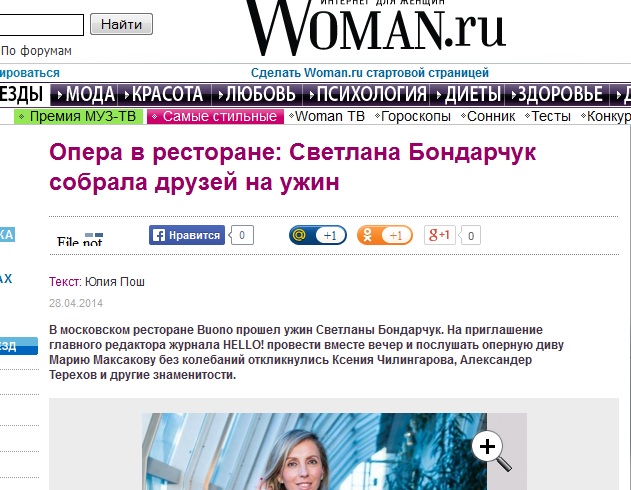Click the Светлана Бондарчук article photo
This screenshot has width=631, height=490.
(314, 451)
